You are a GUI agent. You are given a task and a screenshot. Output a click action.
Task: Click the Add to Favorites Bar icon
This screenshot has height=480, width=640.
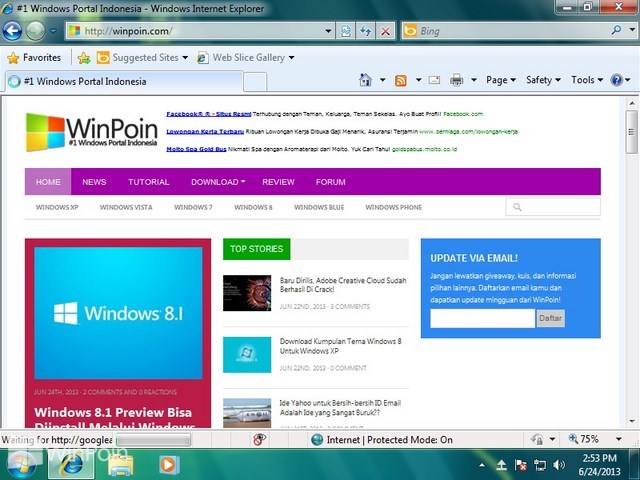tap(84, 58)
